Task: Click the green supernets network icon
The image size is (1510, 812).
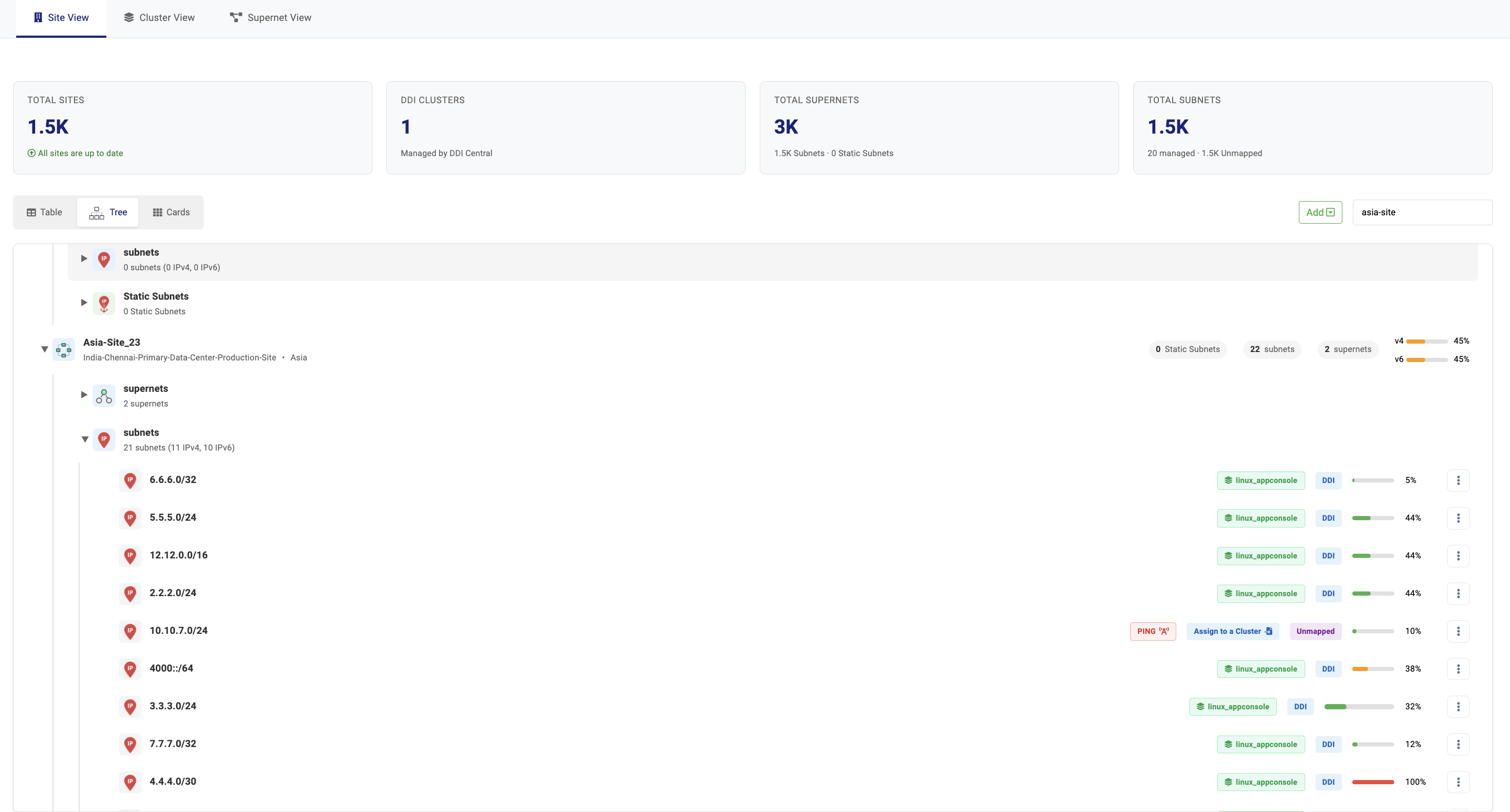Action: pos(104,396)
